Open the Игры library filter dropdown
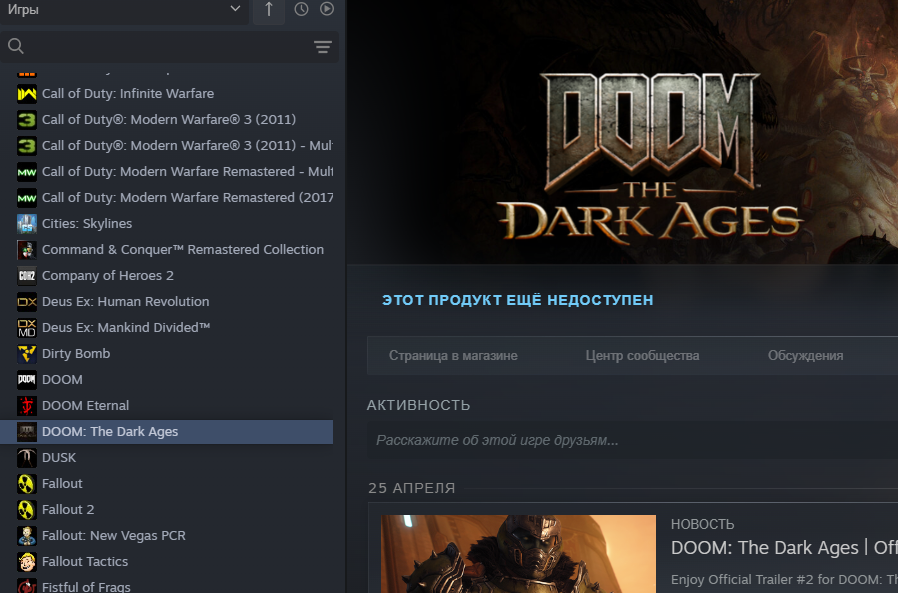The width and height of the screenshot is (898, 593). [x=124, y=10]
